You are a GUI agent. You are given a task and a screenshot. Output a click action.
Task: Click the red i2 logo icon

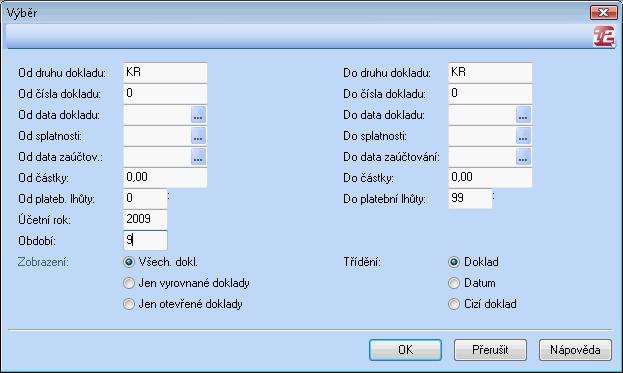pyautogui.click(x=604, y=37)
